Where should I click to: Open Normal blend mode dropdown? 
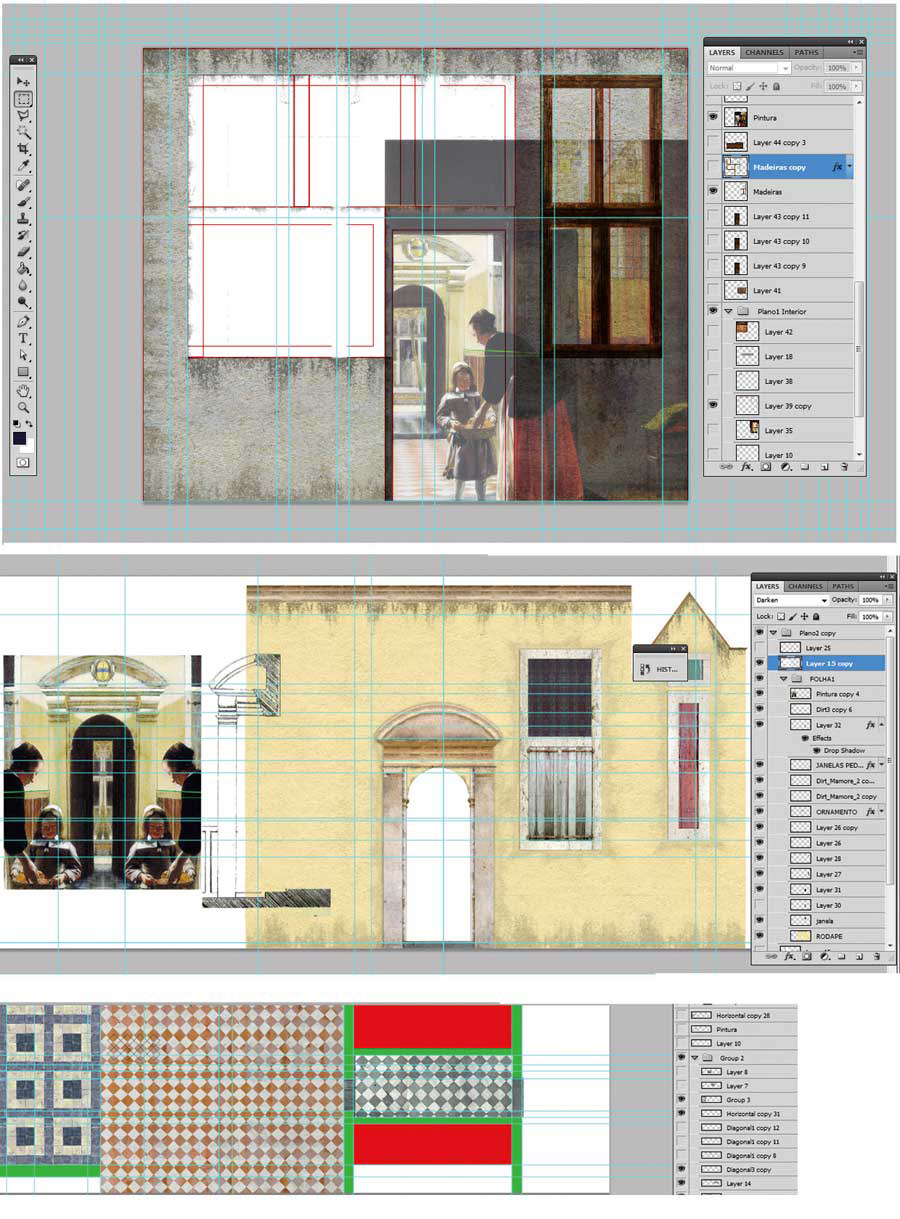click(748, 68)
